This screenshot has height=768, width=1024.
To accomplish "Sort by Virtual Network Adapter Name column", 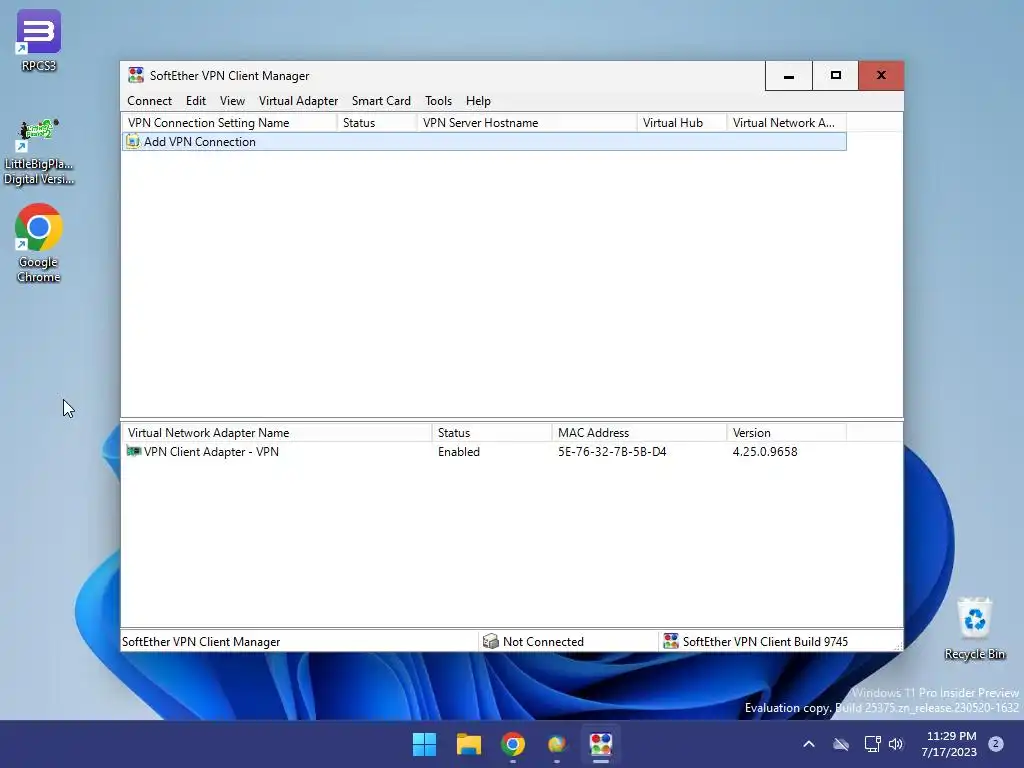I will pyautogui.click(x=277, y=432).
